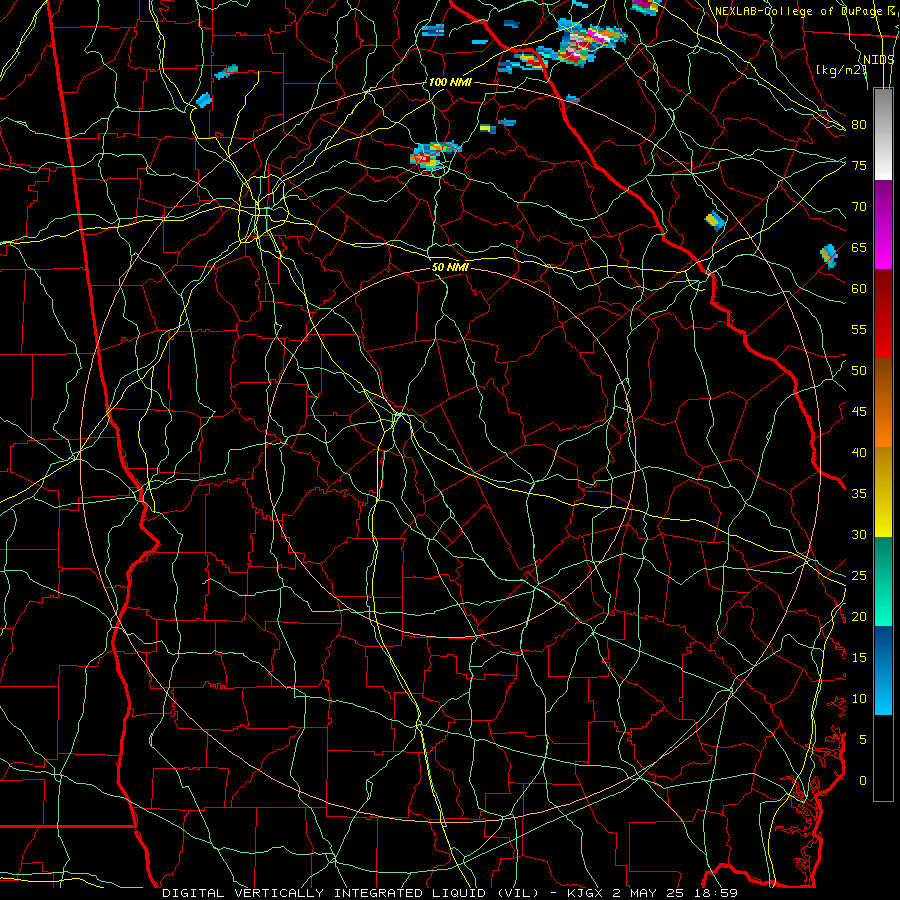Click the "40" scale value
This screenshot has width=900, height=900.
[859, 452]
